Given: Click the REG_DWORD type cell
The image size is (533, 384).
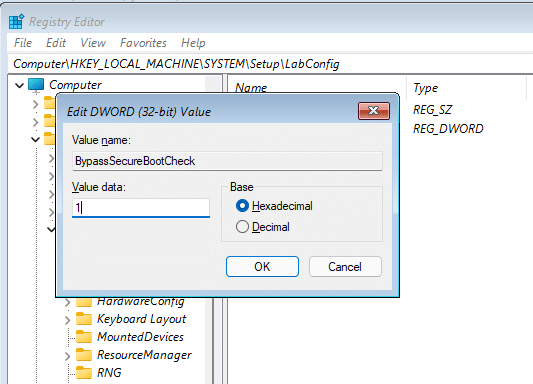Looking at the screenshot, I should click(x=448, y=129).
